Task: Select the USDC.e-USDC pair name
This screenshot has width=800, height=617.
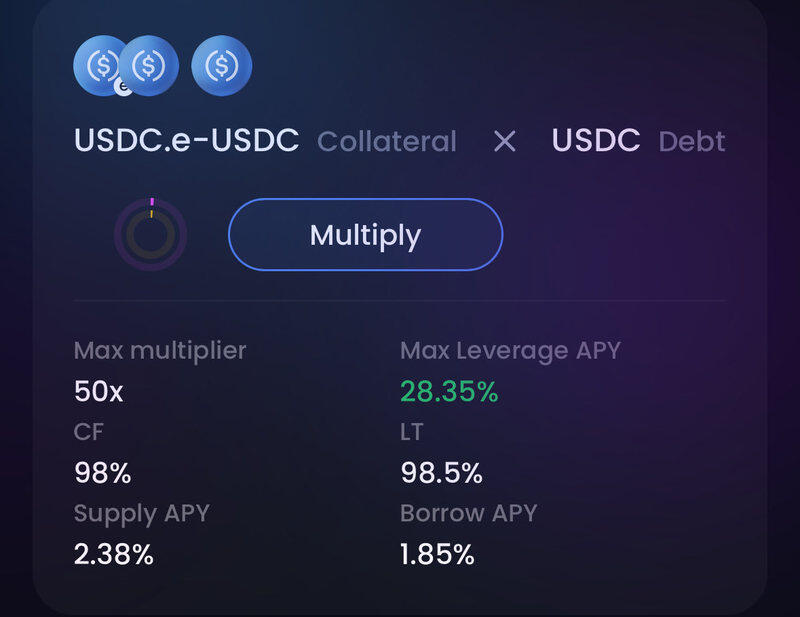Action: pyautogui.click(x=186, y=141)
